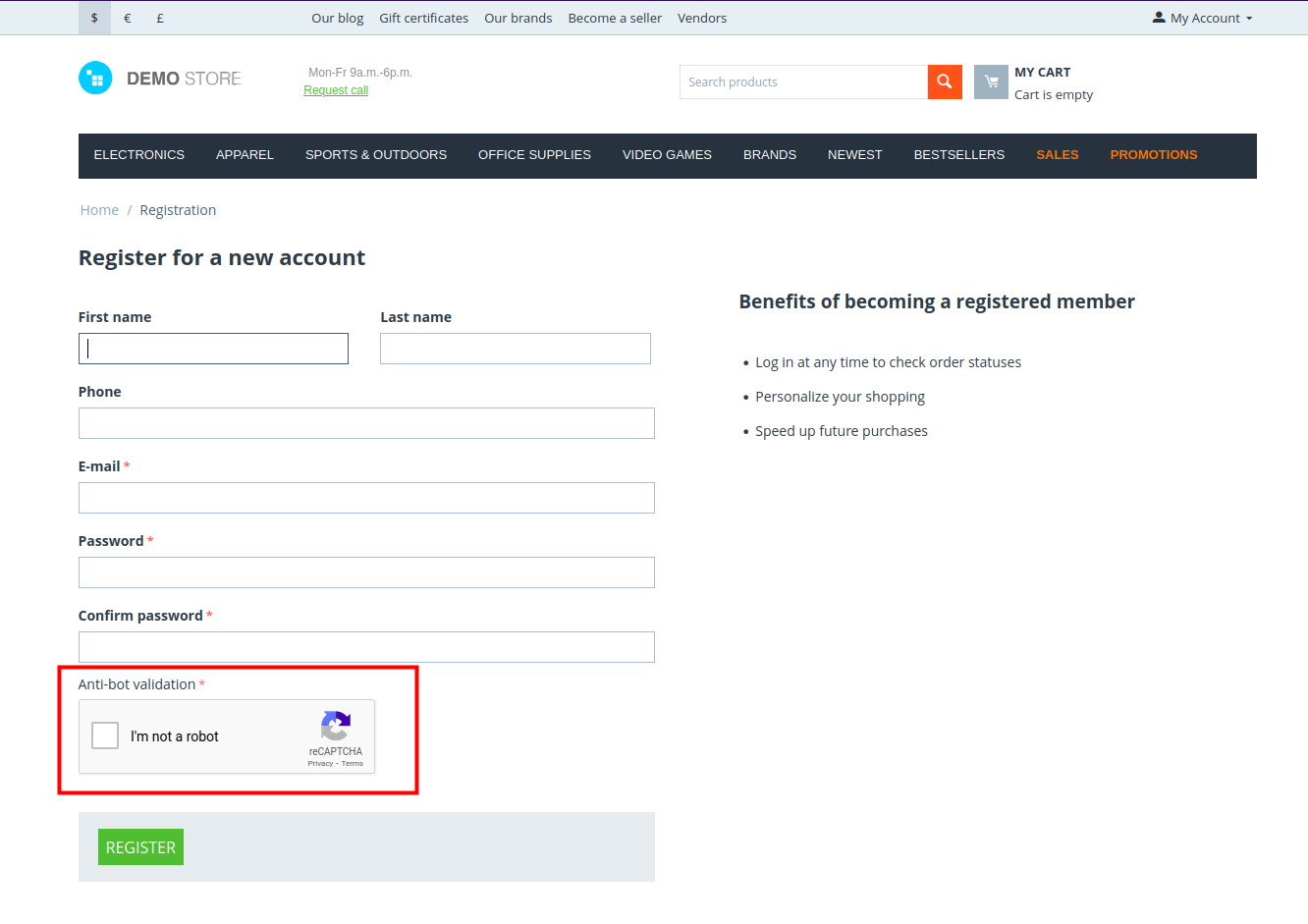Click 'Register for a new account' heading

222,258
